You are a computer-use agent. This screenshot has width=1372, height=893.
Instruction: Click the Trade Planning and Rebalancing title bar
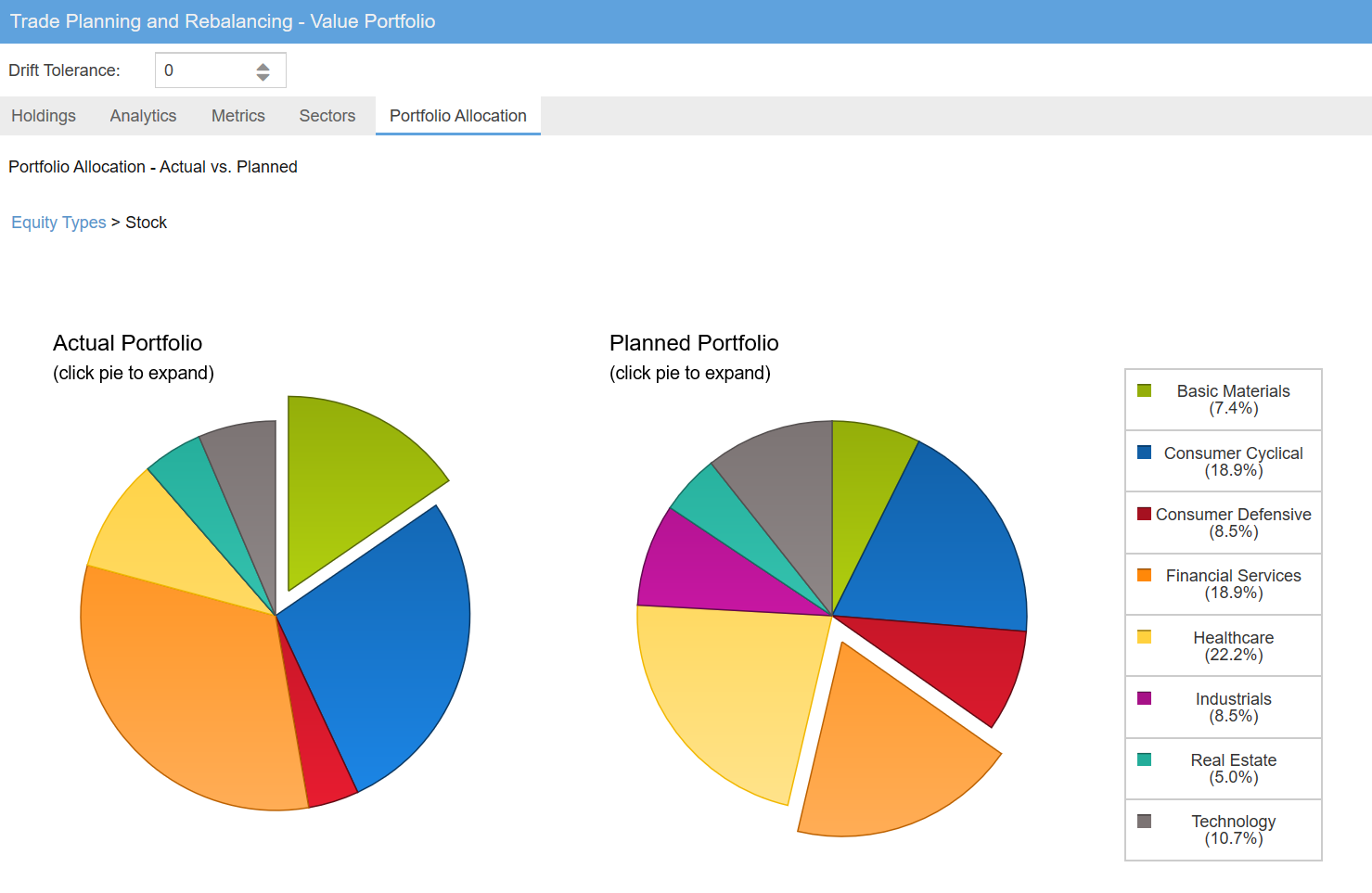[686, 21]
